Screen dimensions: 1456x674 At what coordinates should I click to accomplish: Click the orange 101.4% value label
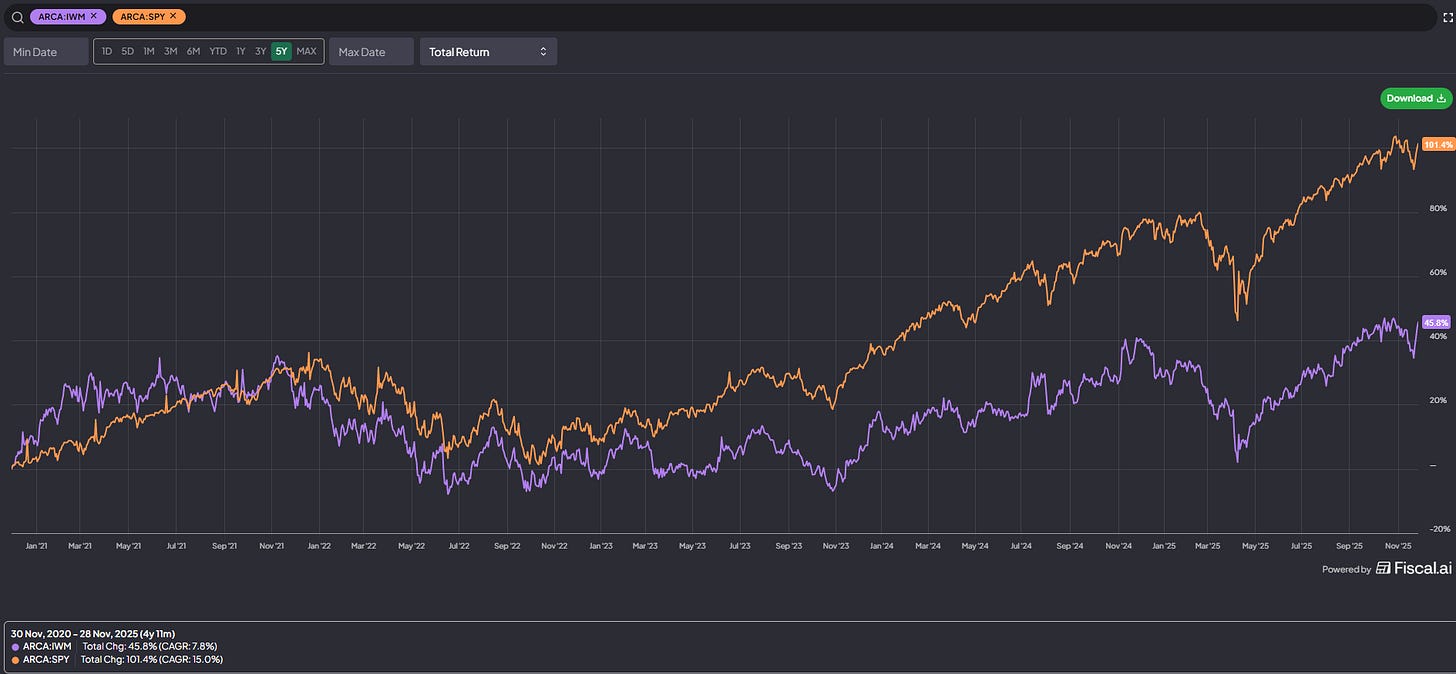pos(1438,145)
